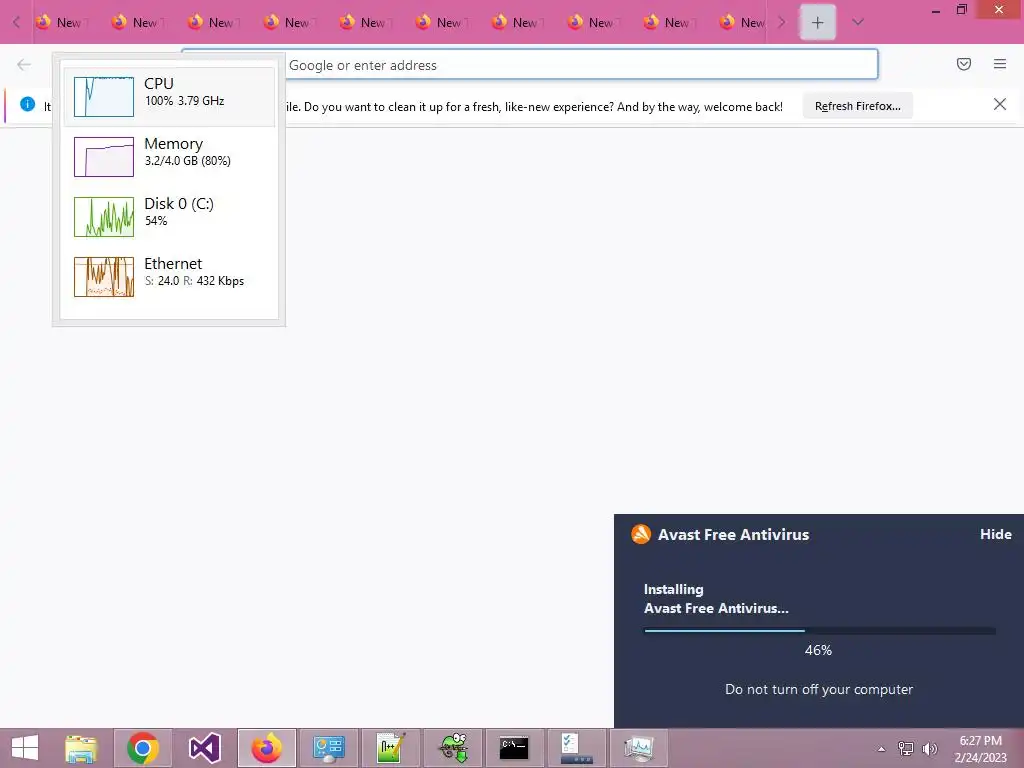Screen dimensions: 1024x768
Task: Open Task Manager from the taskbar
Action: pyautogui.click(x=638, y=748)
